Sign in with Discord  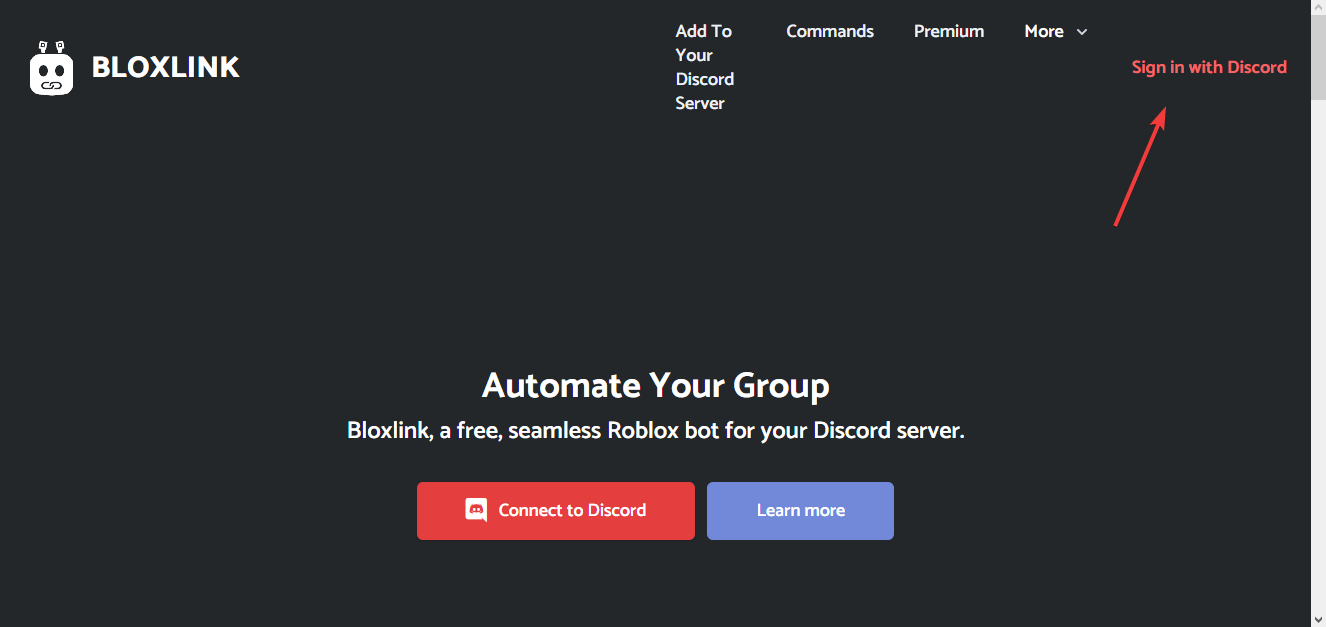click(x=1209, y=67)
